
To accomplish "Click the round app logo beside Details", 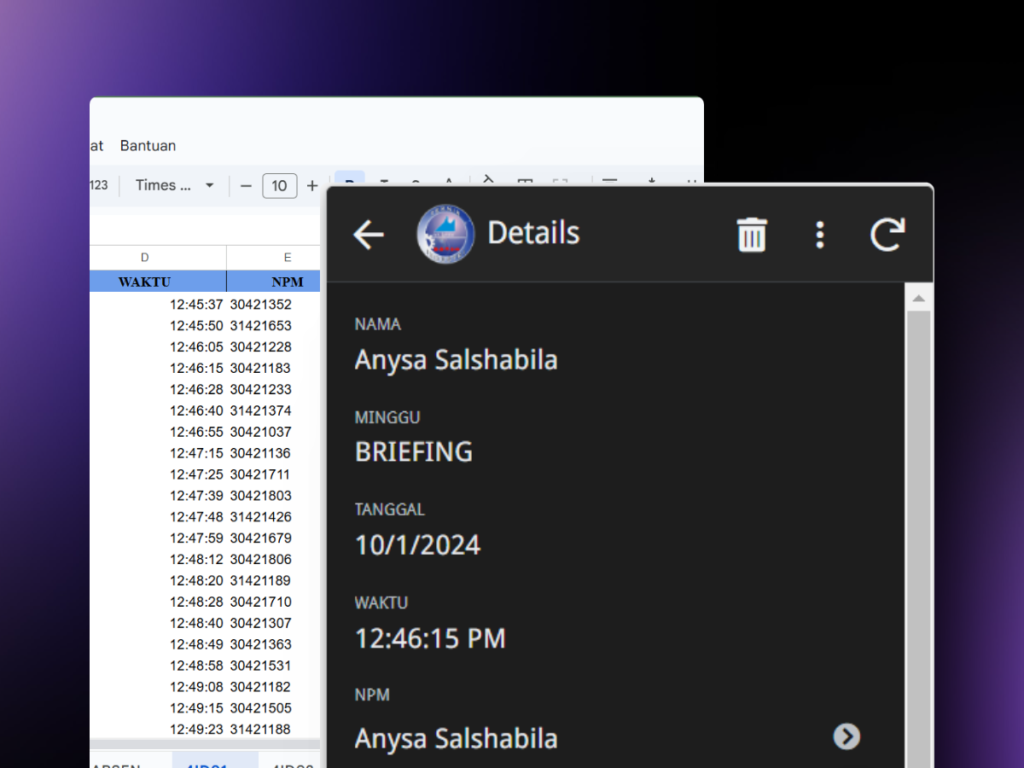I will [x=445, y=234].
